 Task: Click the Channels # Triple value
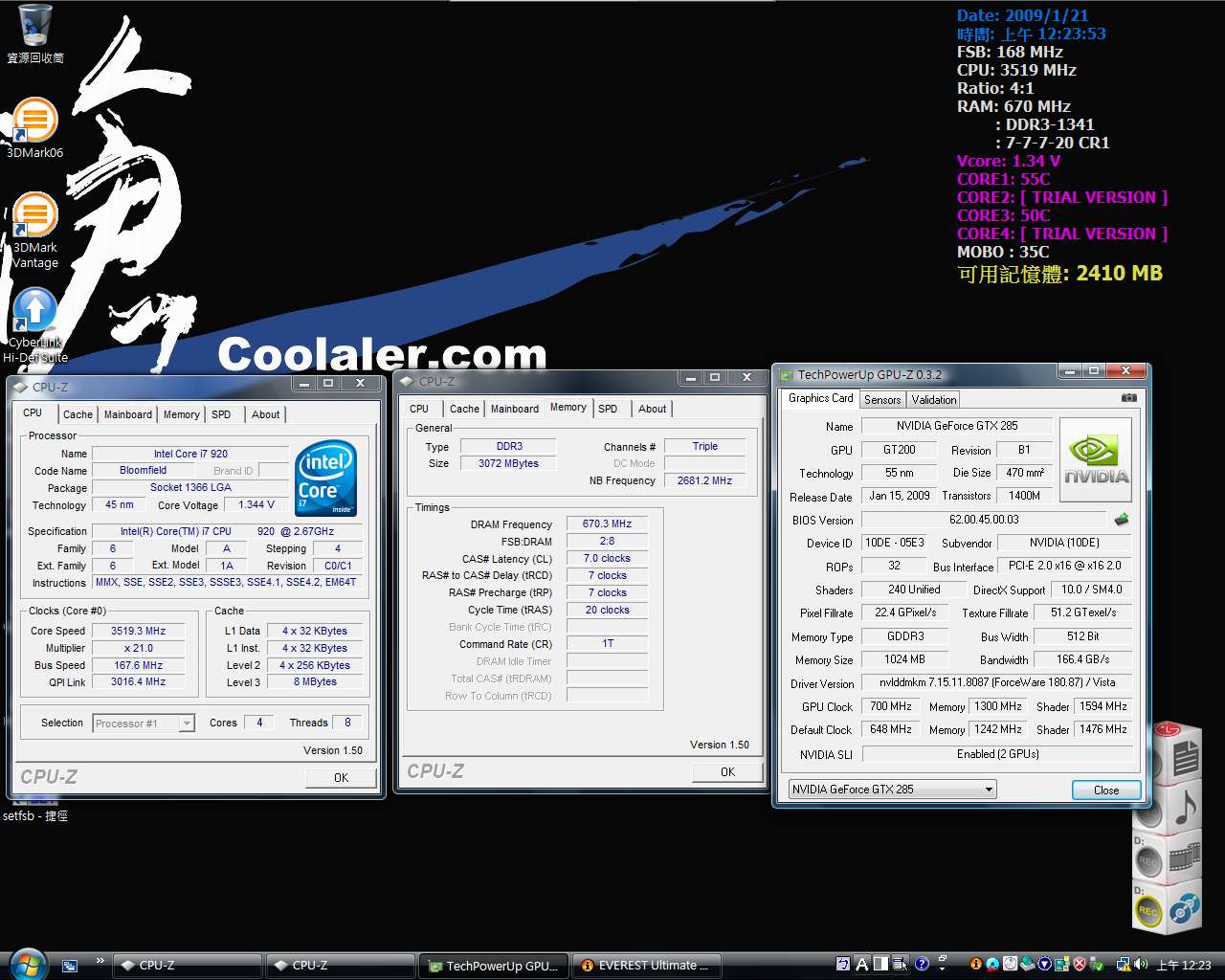(704, 446)
